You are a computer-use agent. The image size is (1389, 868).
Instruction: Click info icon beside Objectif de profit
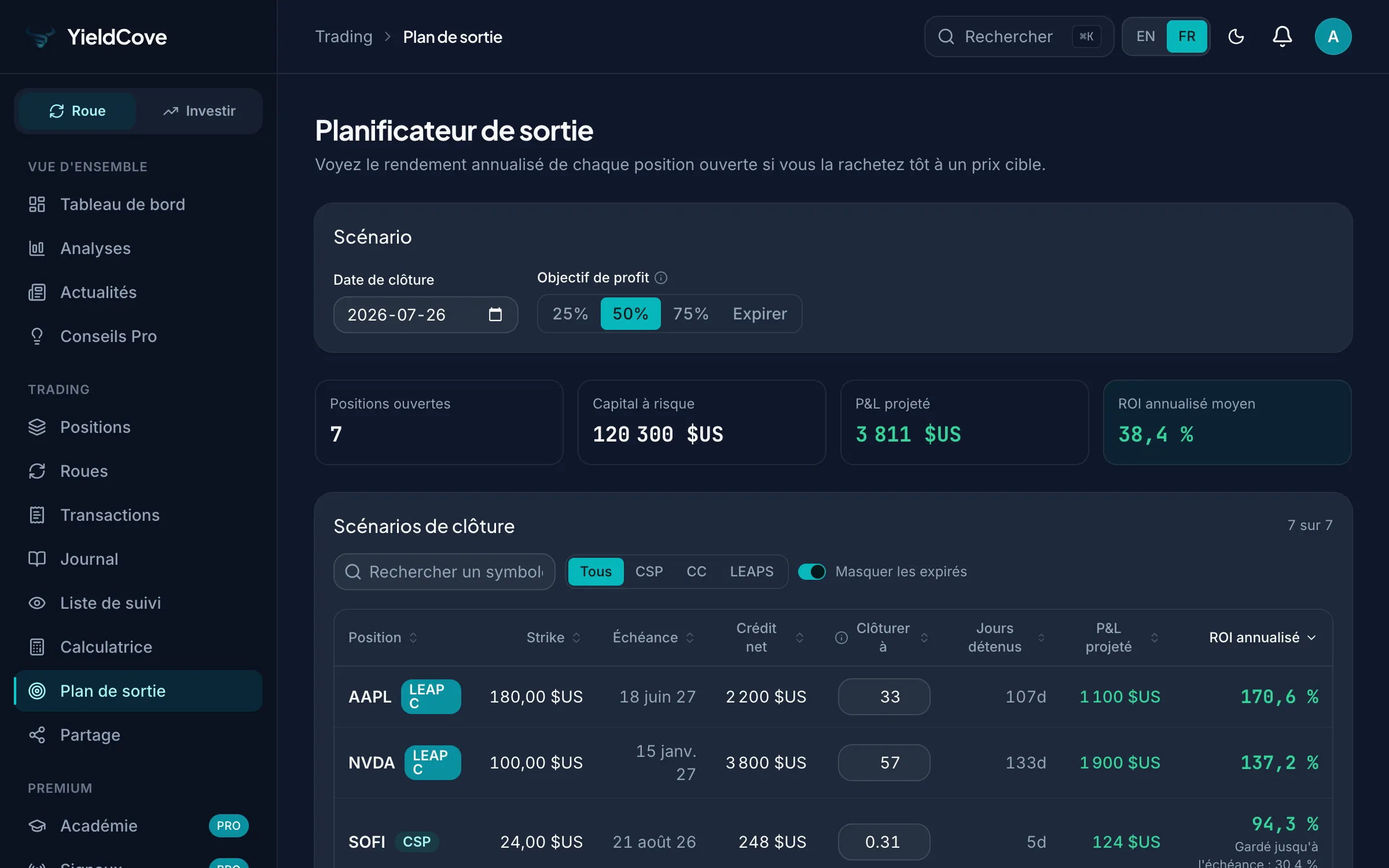[x=661, y=278]
